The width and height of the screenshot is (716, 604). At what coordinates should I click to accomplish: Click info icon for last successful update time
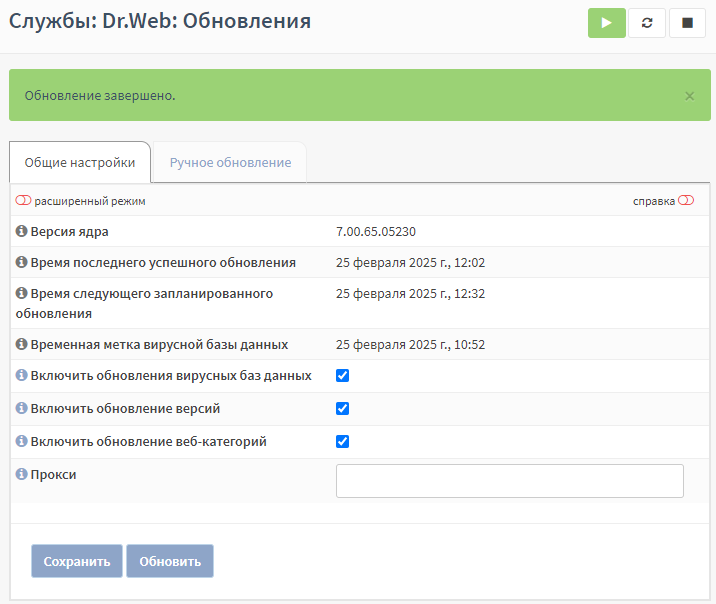[21, 262]
